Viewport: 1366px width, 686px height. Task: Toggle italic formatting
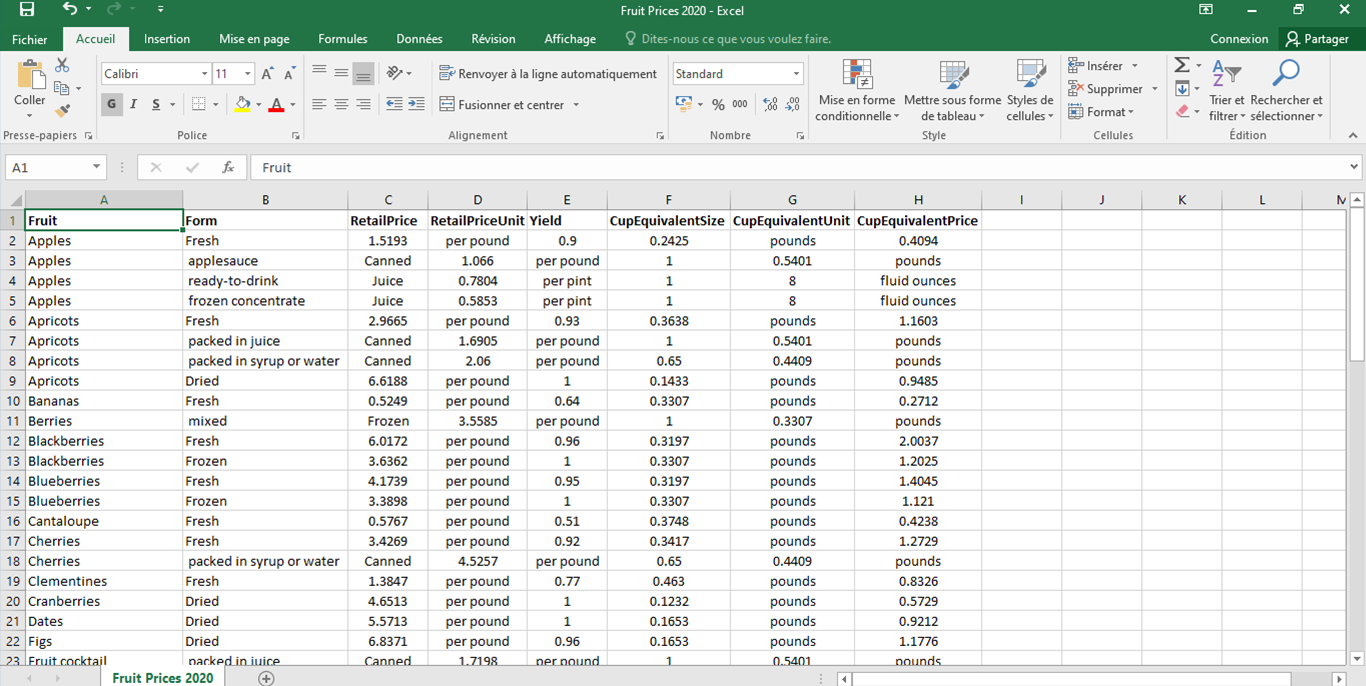tap(134, 104)
